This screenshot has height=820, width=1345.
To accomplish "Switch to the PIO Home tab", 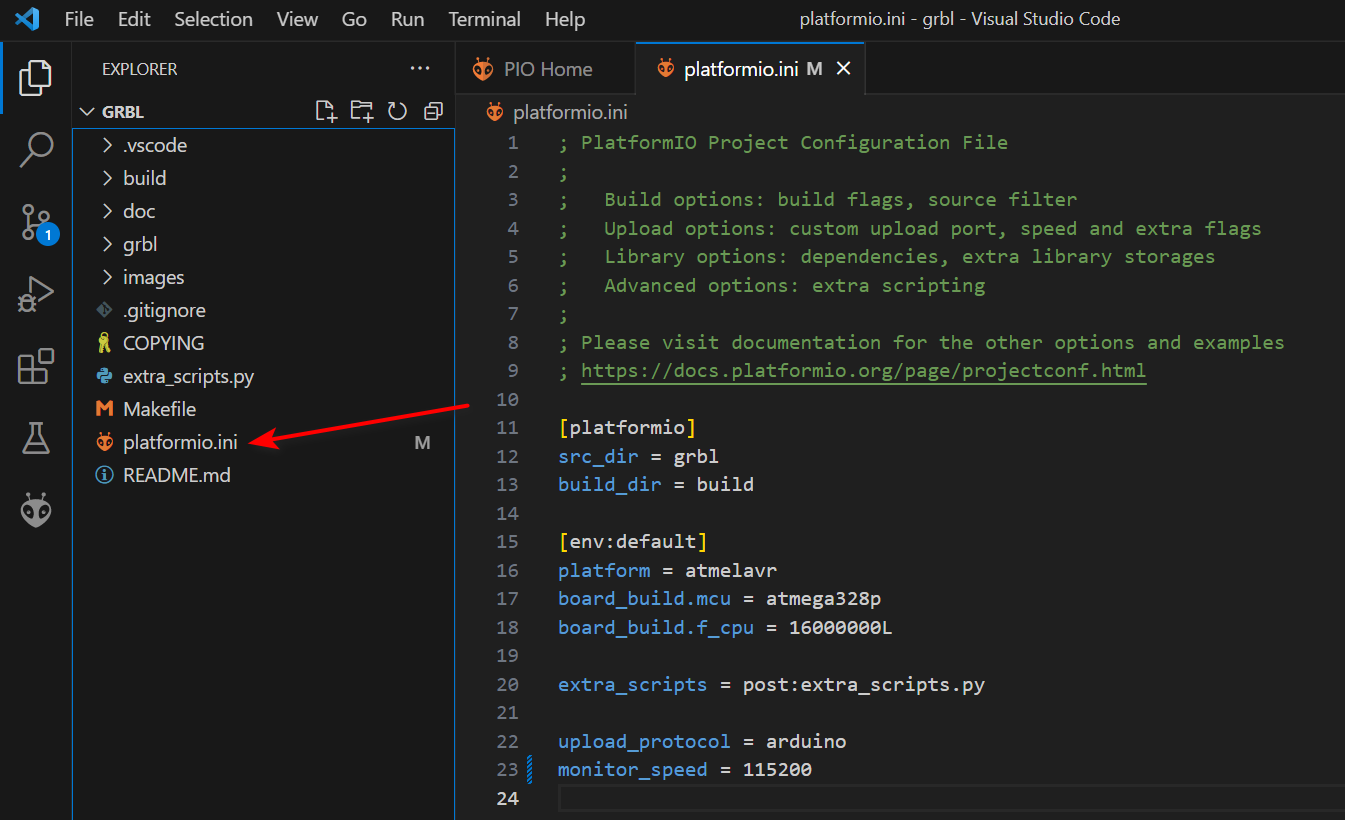I will [x=545, y=69].
